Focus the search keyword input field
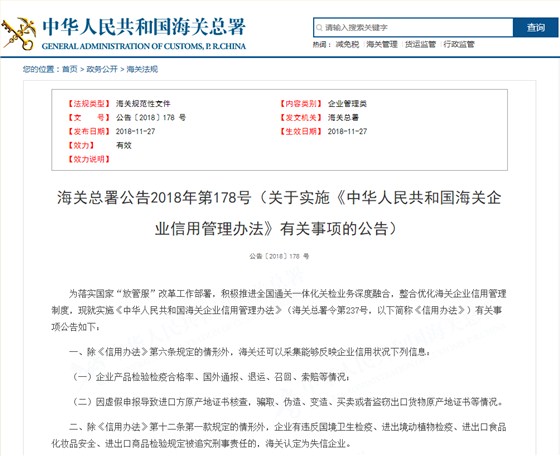The image size is (560, 456). 413,27
